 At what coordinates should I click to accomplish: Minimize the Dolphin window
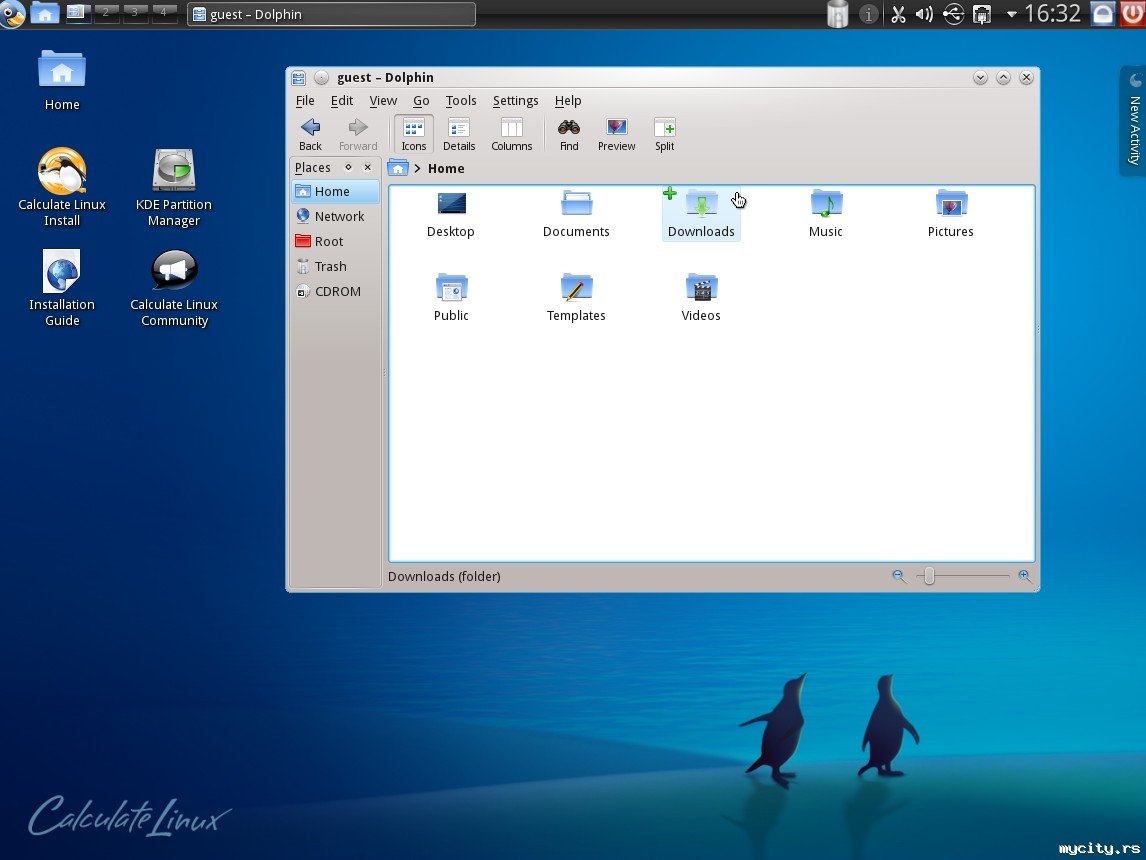click(980, 77)
